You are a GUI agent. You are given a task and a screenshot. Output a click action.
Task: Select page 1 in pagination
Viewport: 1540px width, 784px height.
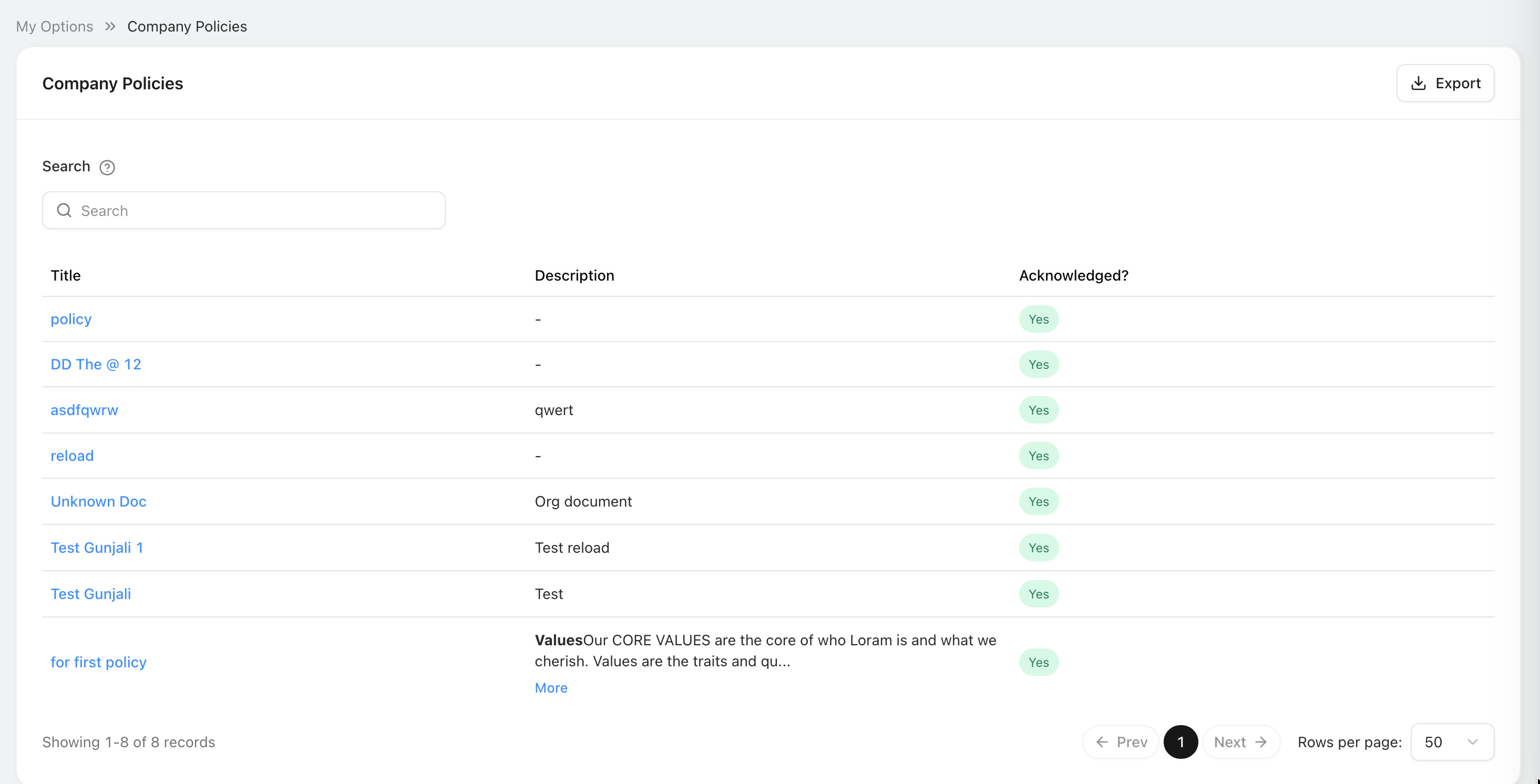(1180, 742)
